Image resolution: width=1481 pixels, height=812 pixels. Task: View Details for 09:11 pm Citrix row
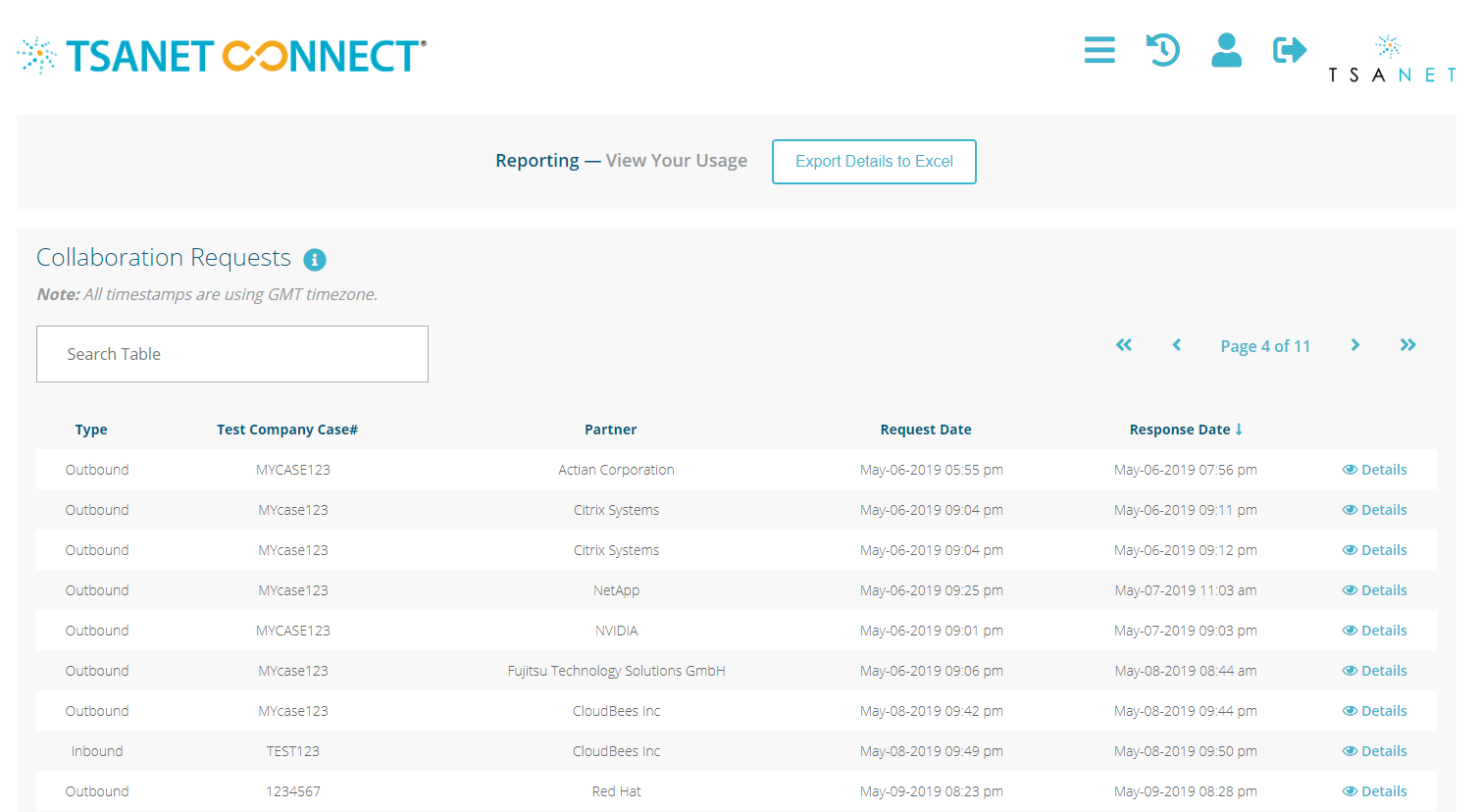[x=1374, y=510]
